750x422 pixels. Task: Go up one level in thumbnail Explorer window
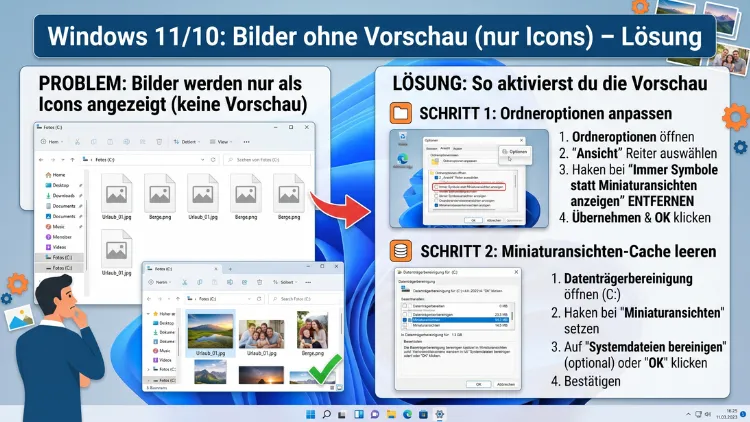pos(178,299)
